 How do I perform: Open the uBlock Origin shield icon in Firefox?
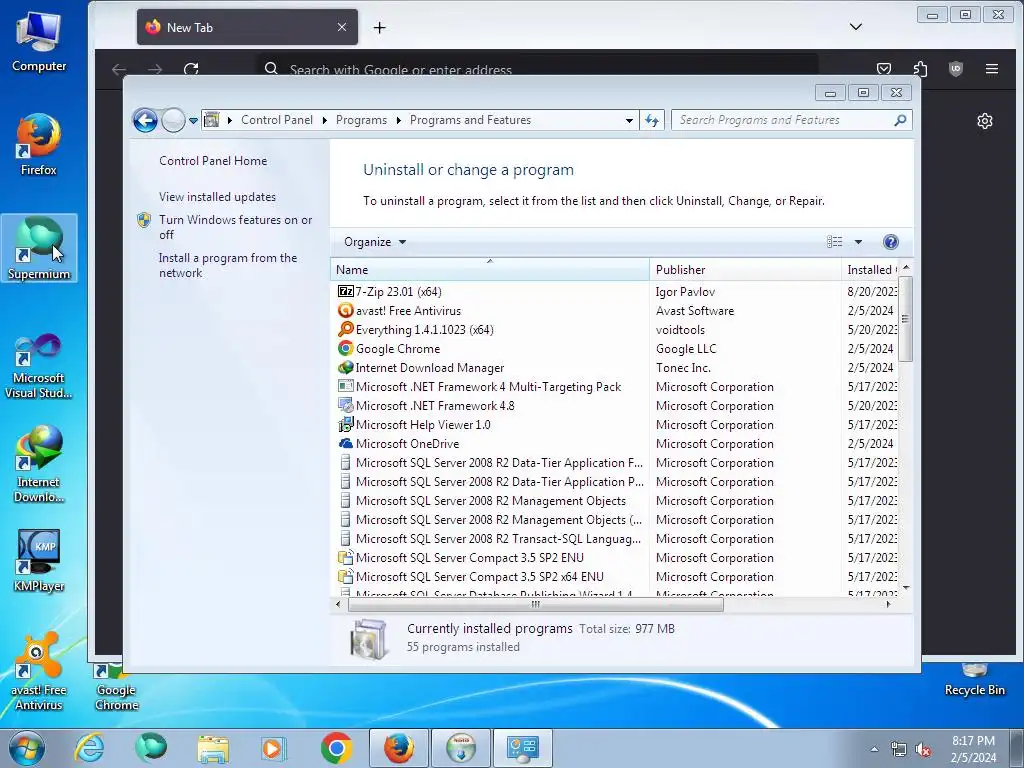(x=955, y=69)
